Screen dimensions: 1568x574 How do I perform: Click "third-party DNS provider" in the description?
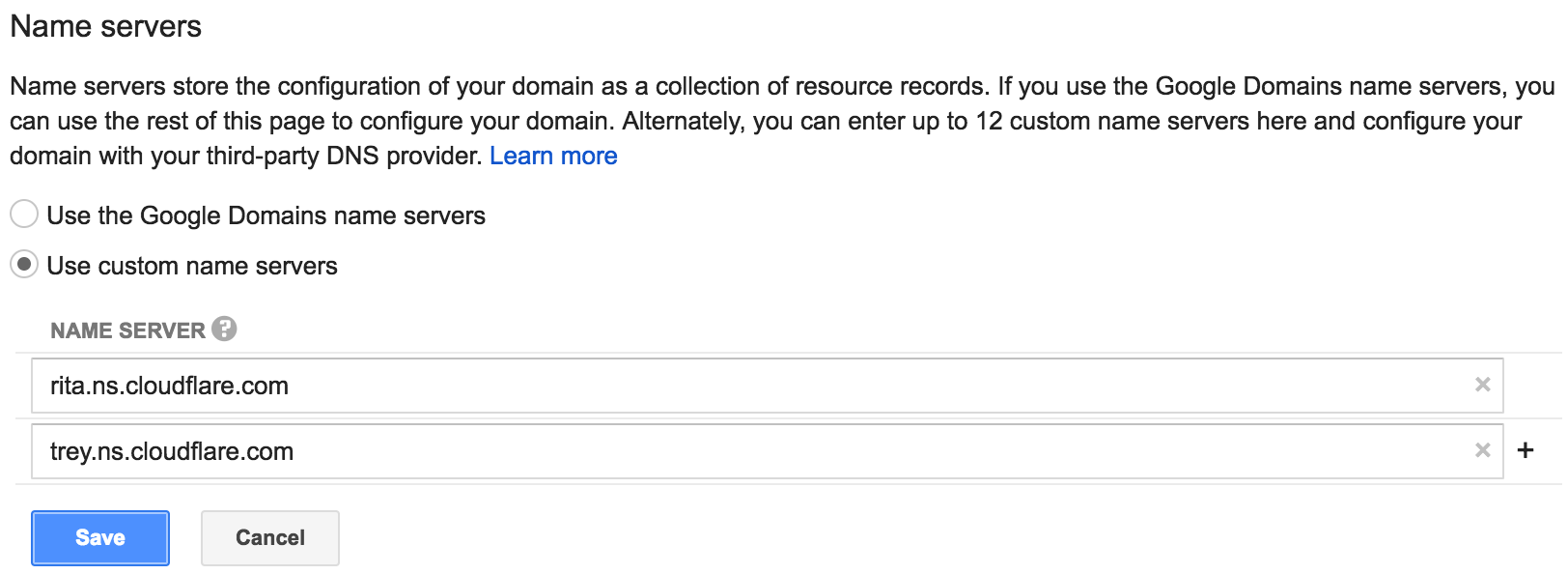pos(342,156)
